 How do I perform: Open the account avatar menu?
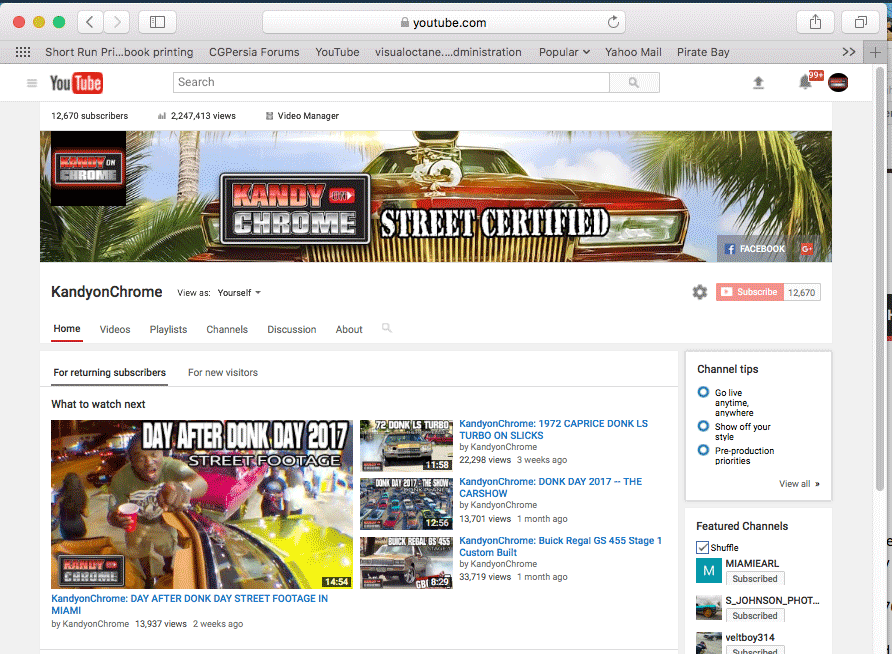pyautogui.click(x=838, y=82)
